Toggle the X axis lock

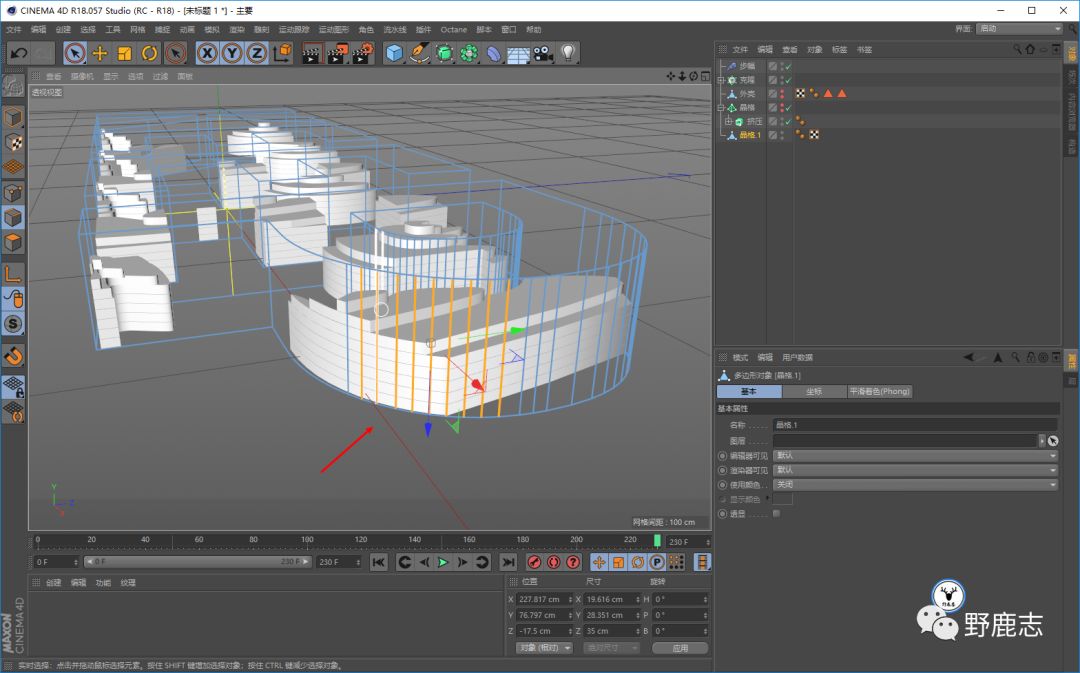[207, 53]
